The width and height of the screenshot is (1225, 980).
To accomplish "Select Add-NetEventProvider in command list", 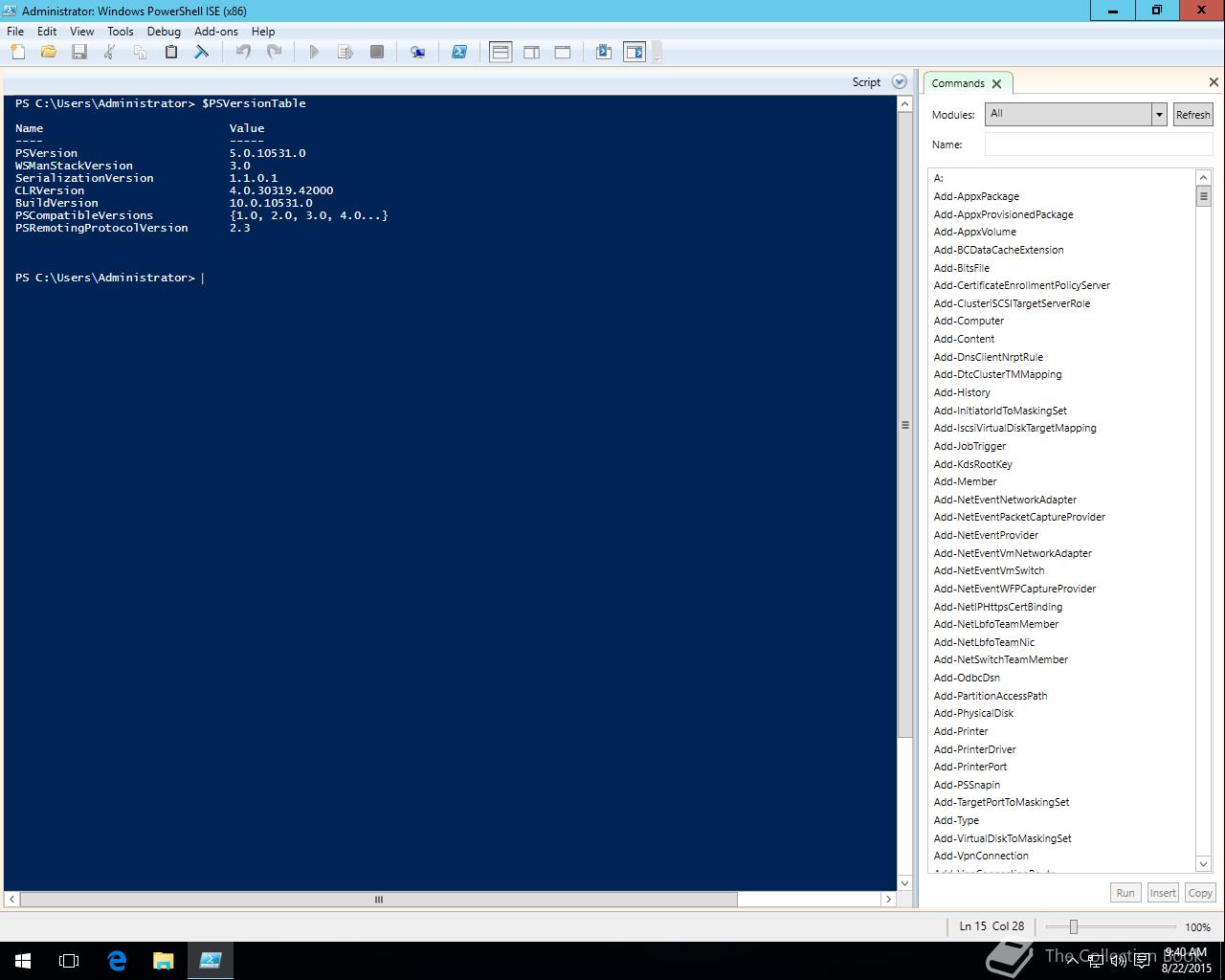I will click(986, 535).
